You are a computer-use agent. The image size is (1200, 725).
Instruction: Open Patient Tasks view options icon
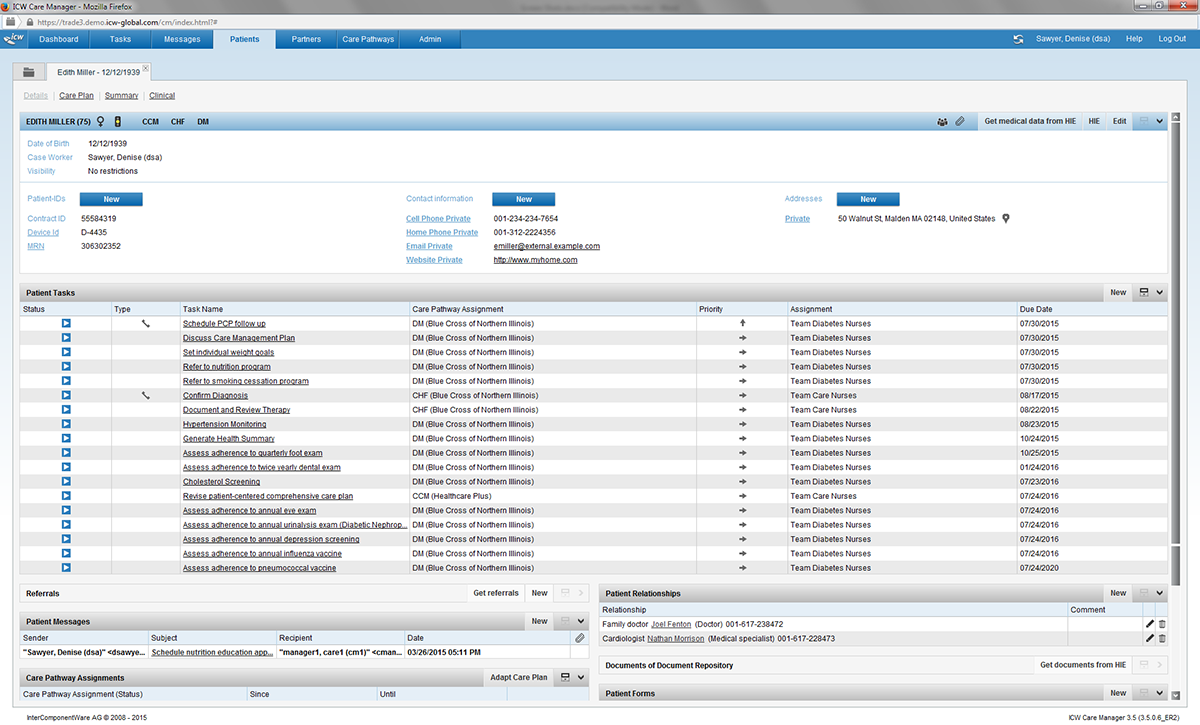tap(1144, 293)
